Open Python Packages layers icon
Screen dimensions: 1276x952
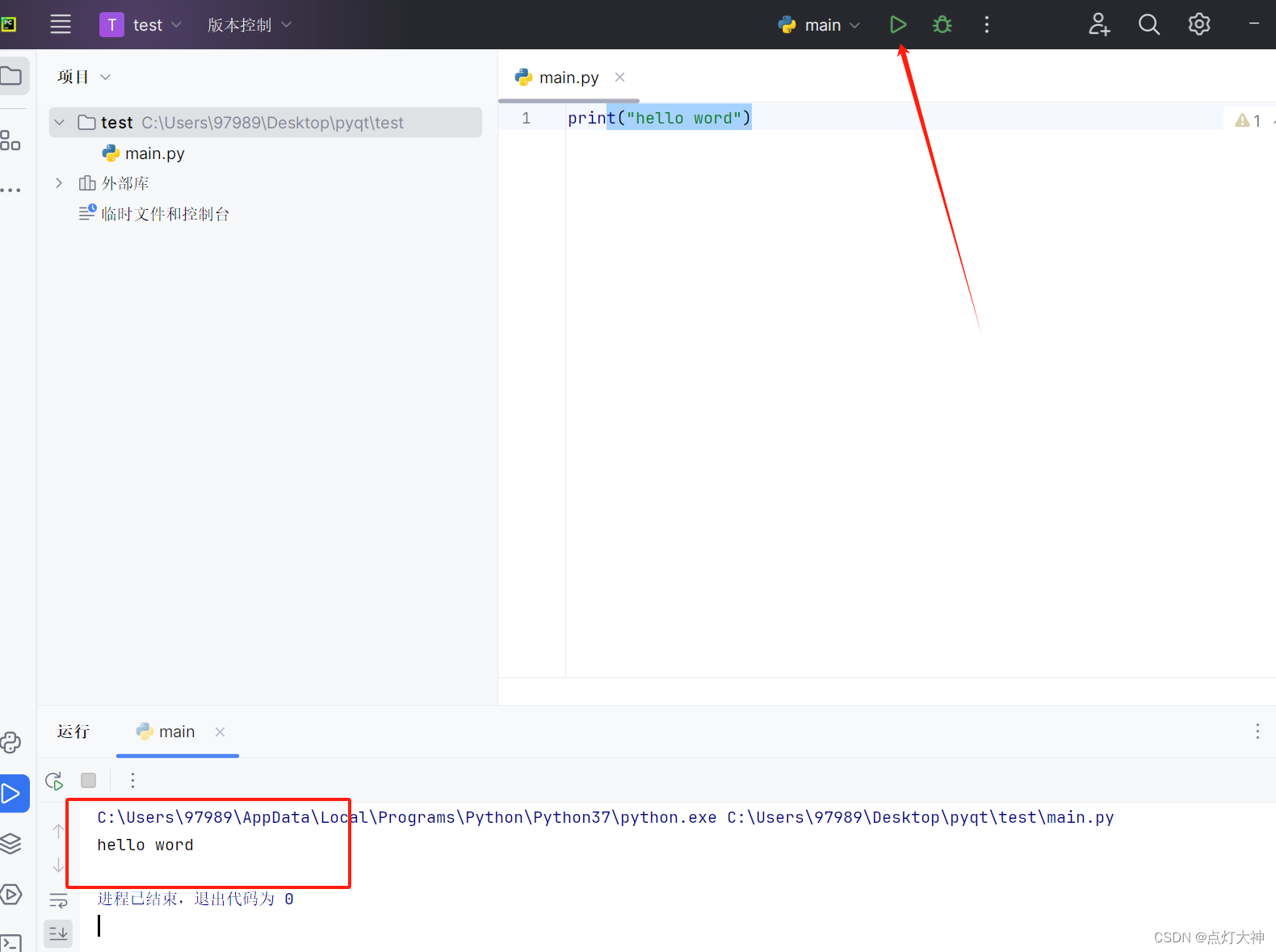(x=11, y=844)
